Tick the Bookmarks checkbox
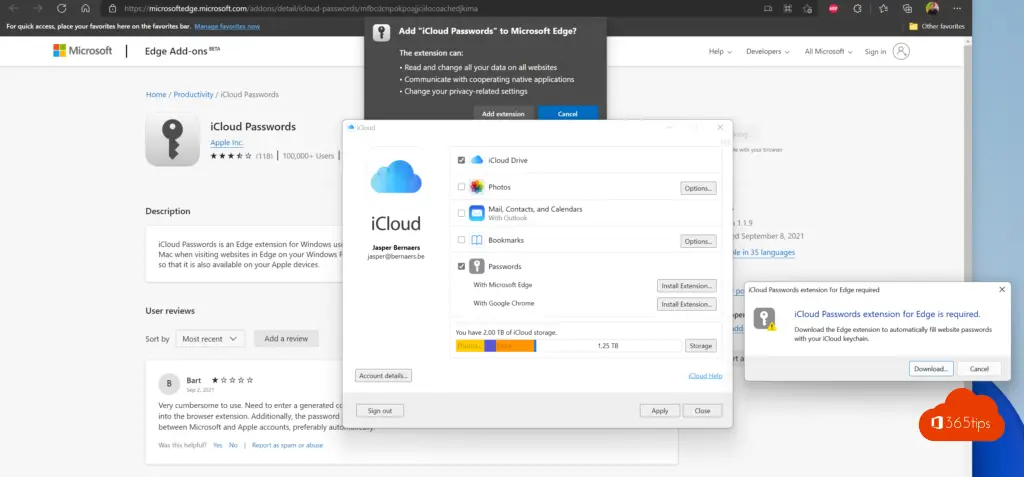 point(461,240)
